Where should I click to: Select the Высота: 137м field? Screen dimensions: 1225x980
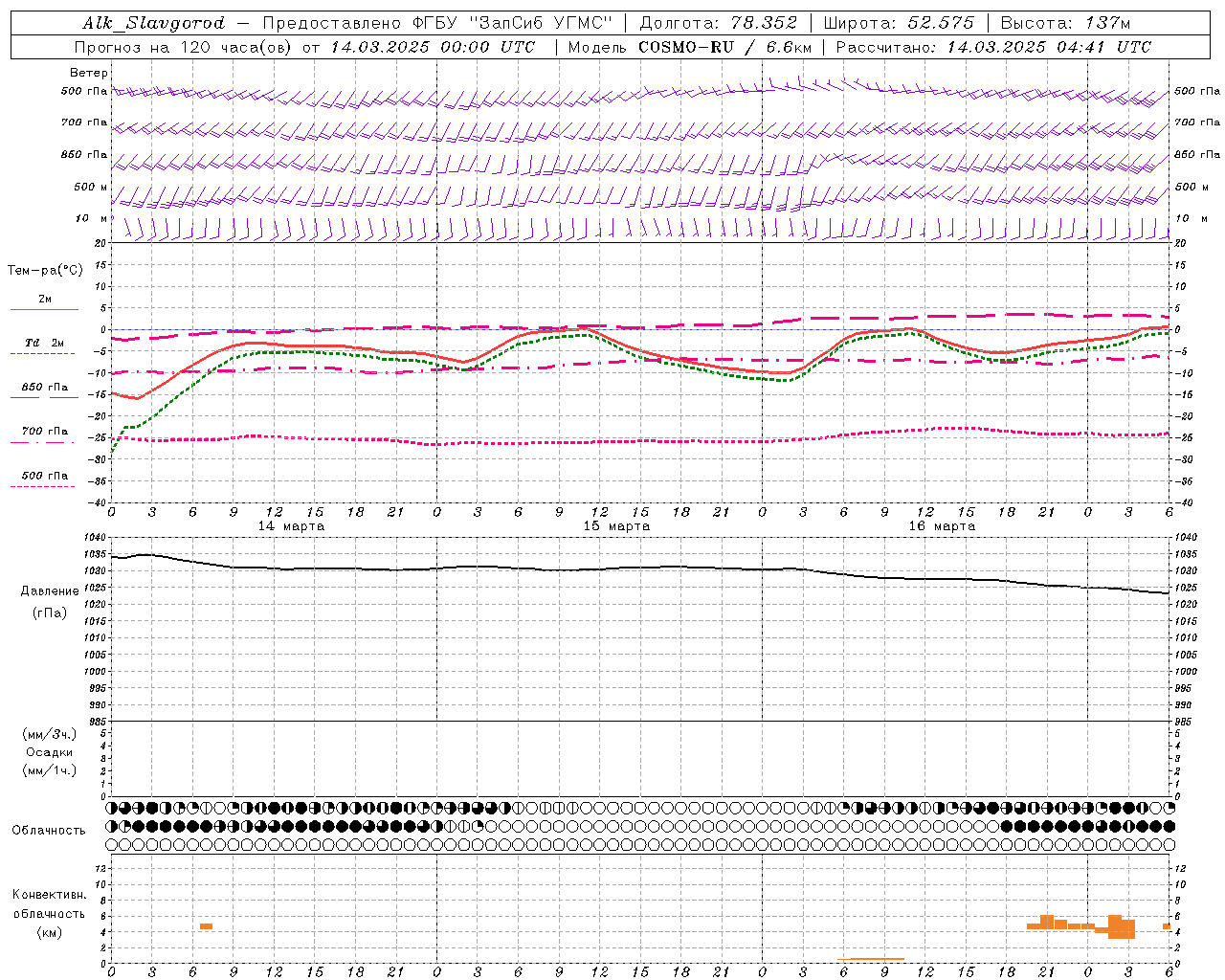pyautogui.click(x=1065, y=23)
